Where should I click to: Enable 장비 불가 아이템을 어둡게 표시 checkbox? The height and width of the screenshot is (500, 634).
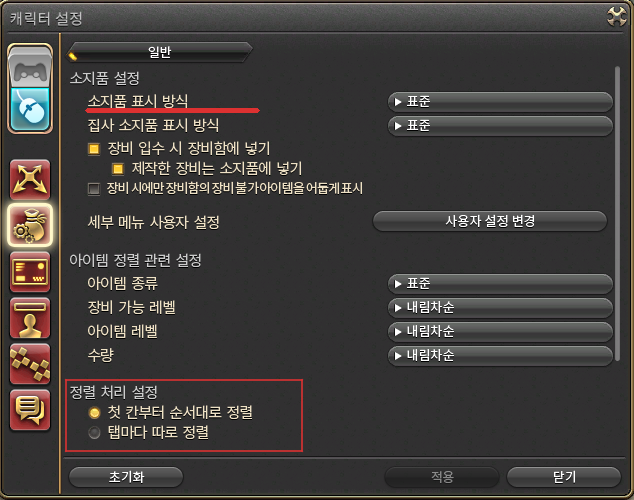(x=94, y=189)
